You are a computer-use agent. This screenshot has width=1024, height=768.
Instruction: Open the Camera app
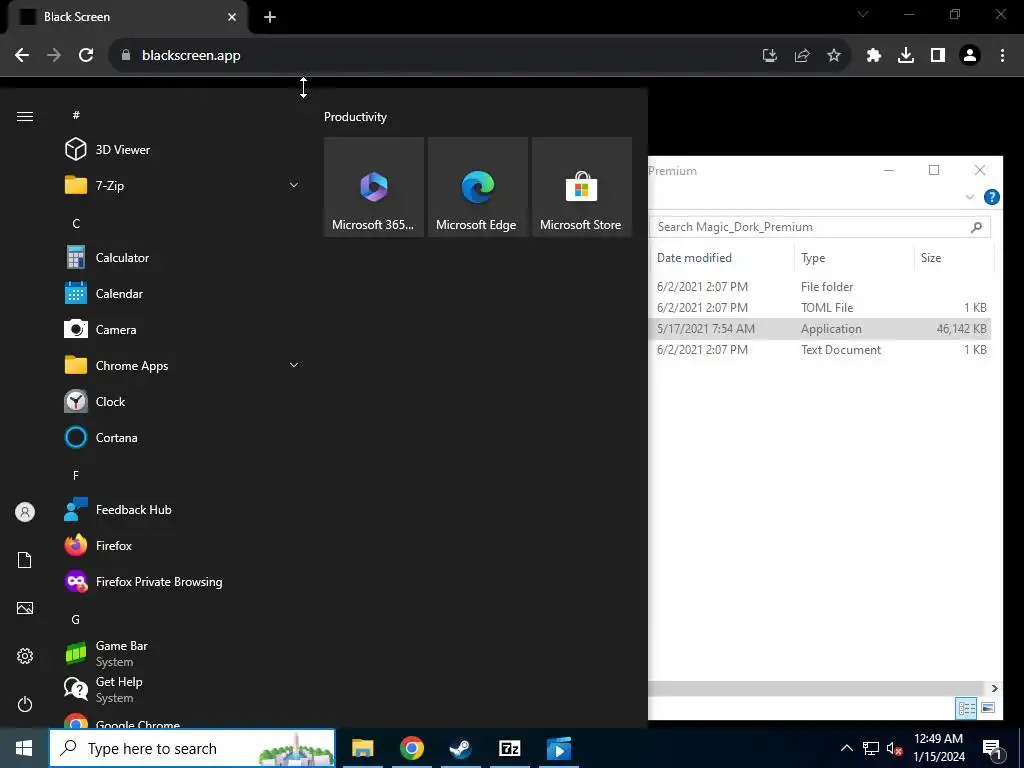click(183, 329)
